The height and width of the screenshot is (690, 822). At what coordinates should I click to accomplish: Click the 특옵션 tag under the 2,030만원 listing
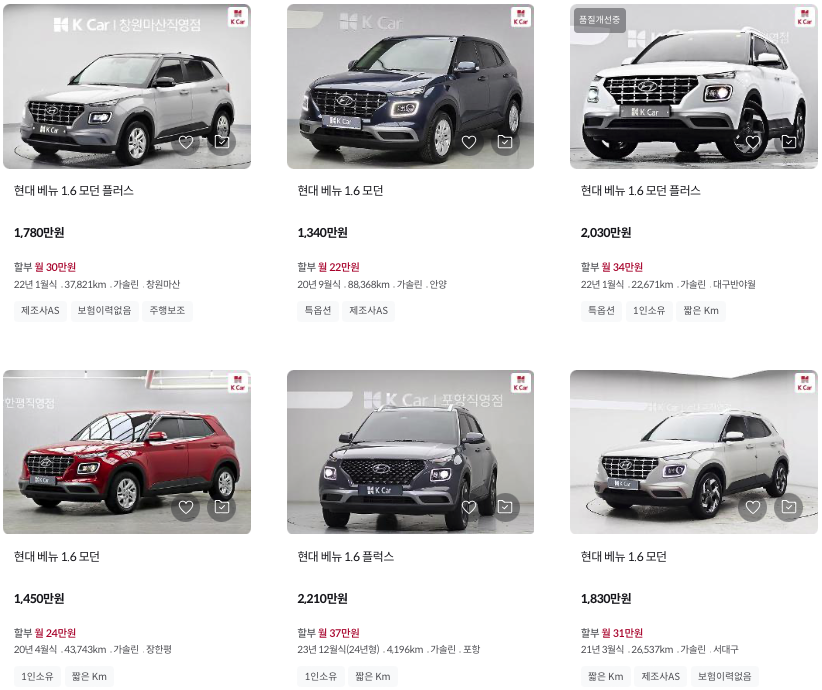pyautogui.click(x=601, y=310)
